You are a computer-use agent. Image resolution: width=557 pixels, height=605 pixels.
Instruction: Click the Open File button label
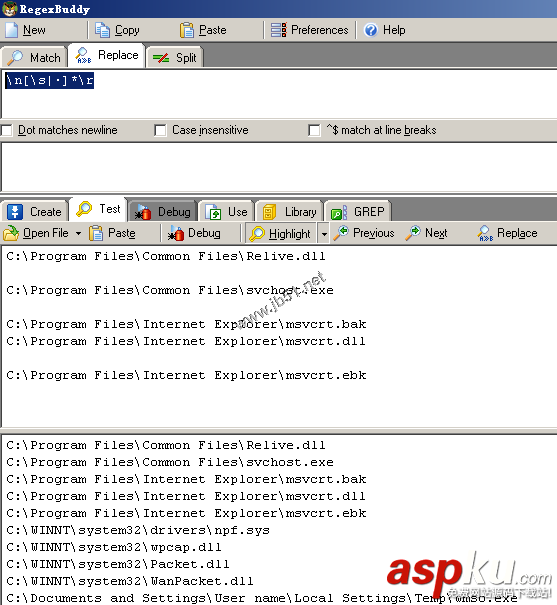pyautogui.click(x=46, y=233)
